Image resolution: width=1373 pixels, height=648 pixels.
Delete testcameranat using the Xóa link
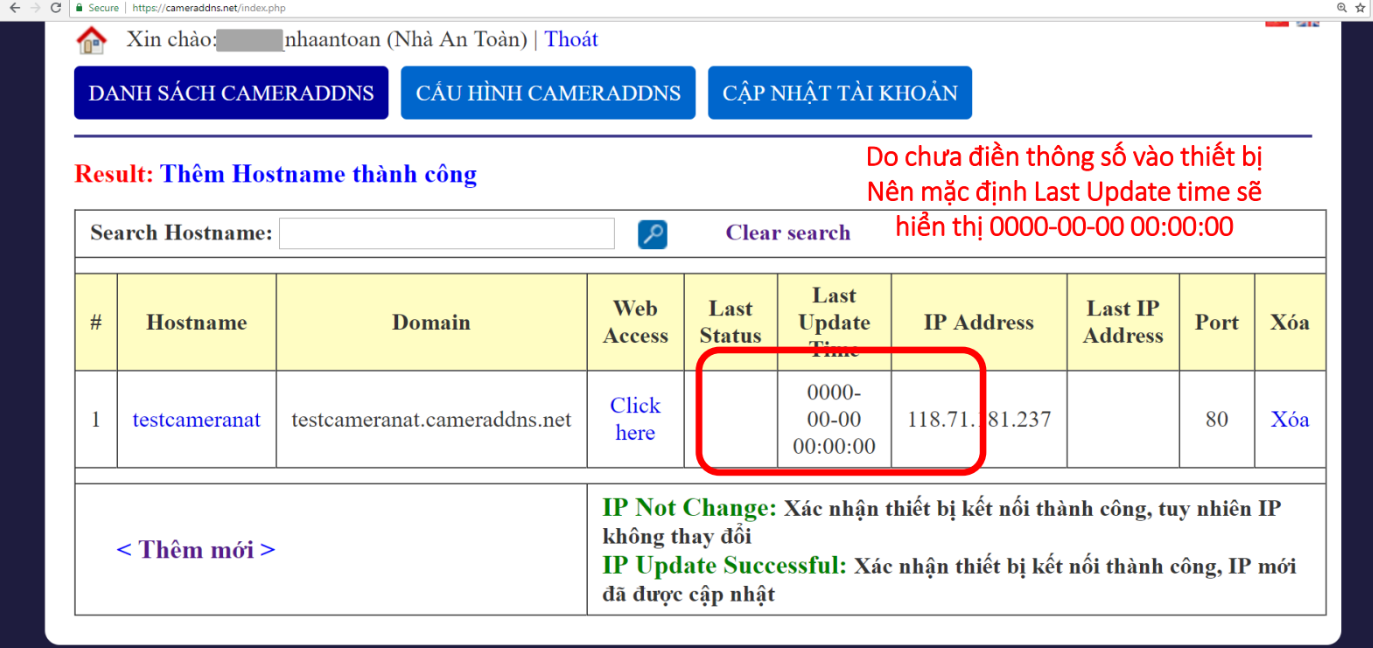point(1289,420)
